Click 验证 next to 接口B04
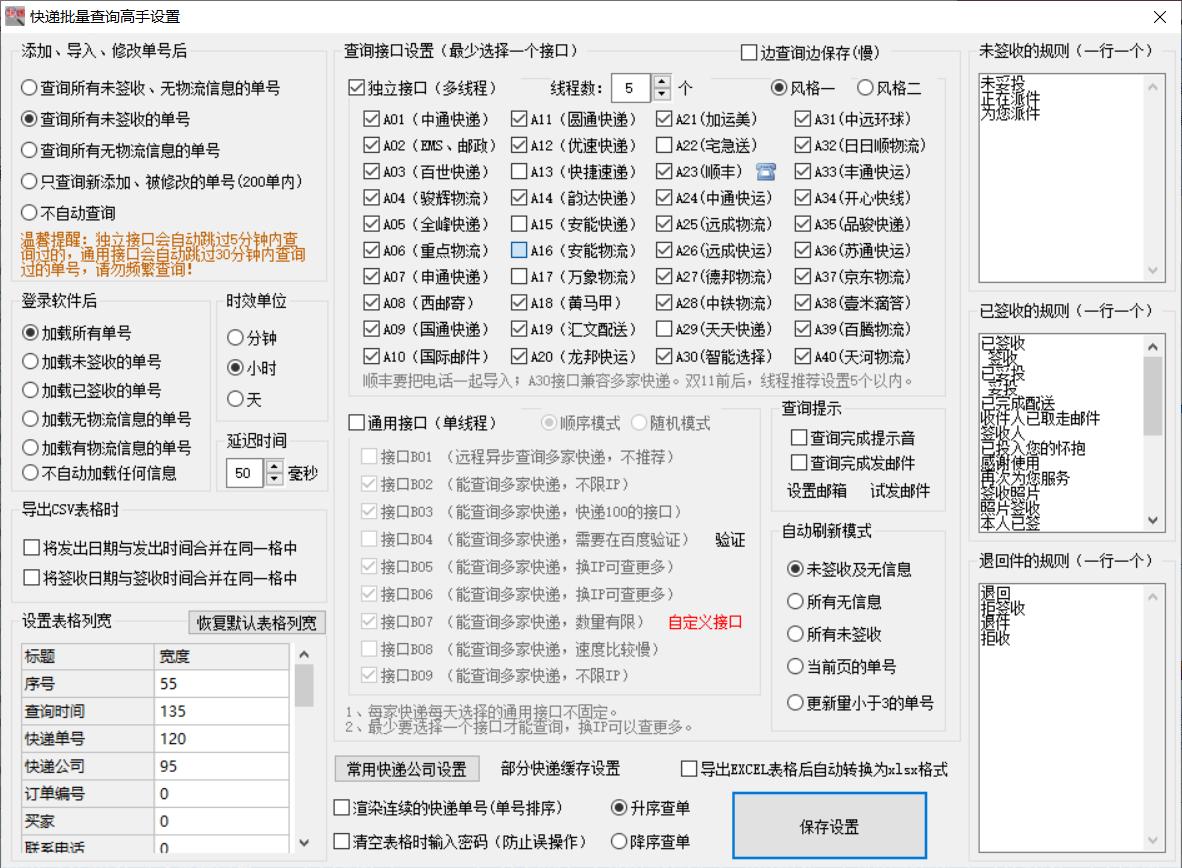Viewport: 1182px width, 868px height. 729,538
